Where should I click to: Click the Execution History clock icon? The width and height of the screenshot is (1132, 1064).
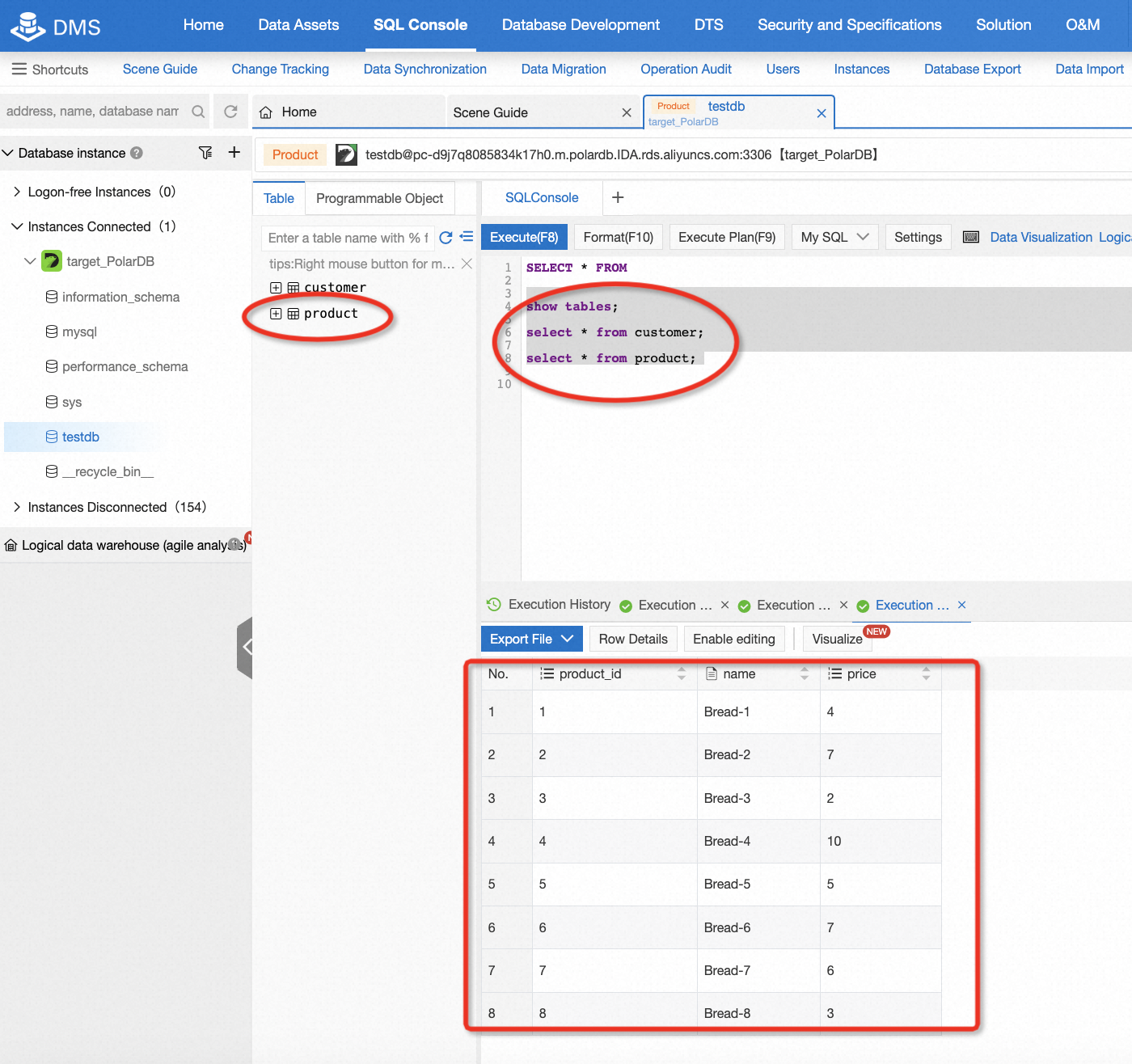point(494,604)
